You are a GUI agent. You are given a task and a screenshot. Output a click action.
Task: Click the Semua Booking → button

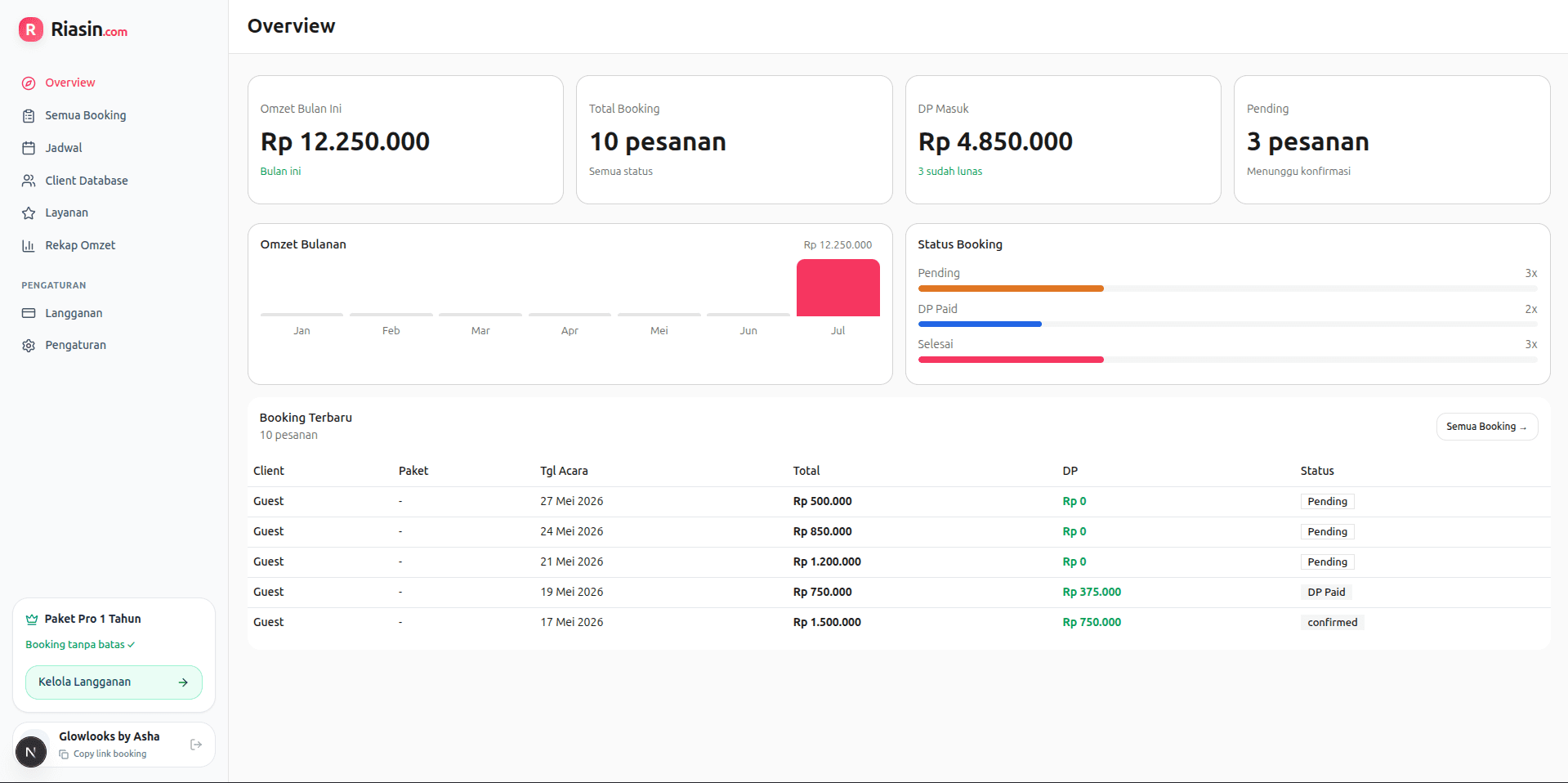(x=1486, y=427)
